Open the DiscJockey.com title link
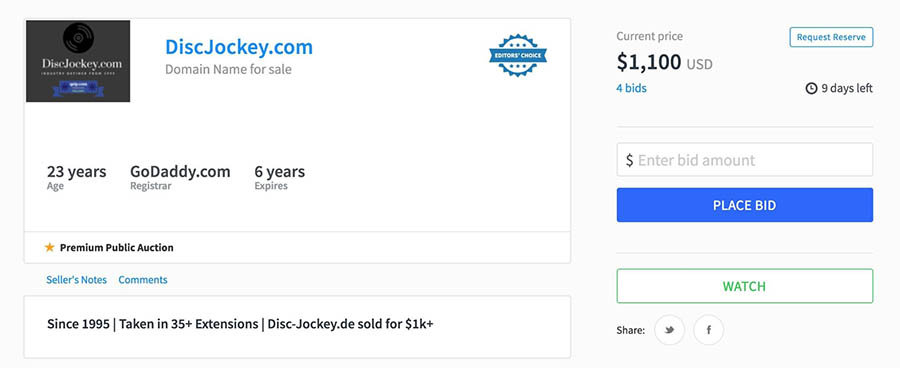Image resolution: width=900 pixels, height=368 pixels. (239, 47)
